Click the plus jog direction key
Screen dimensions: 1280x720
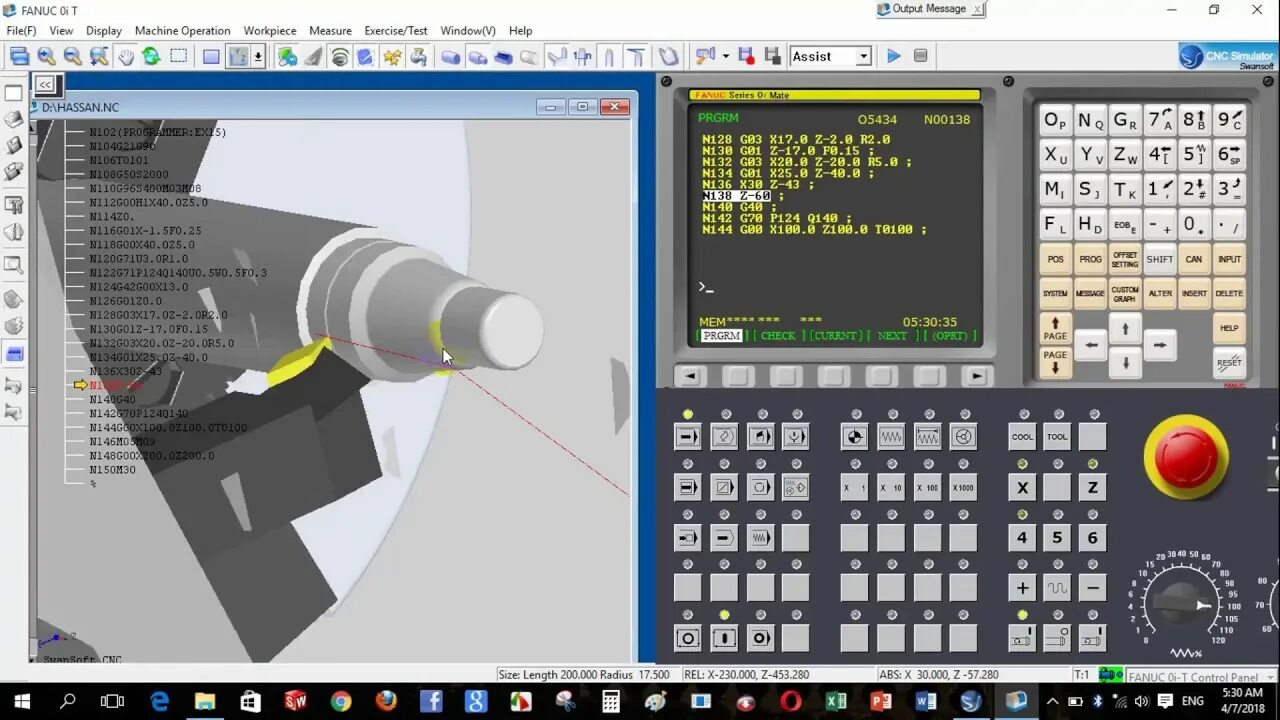coord(1022,589)
